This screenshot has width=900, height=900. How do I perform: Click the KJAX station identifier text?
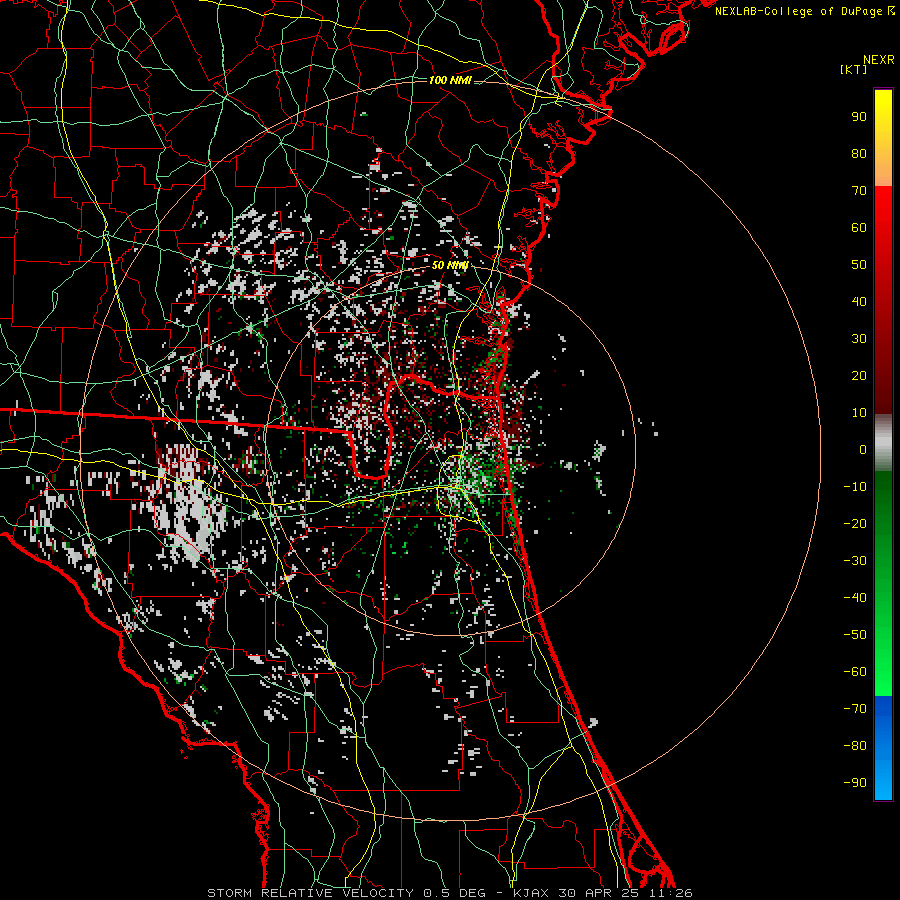point(530,893)
